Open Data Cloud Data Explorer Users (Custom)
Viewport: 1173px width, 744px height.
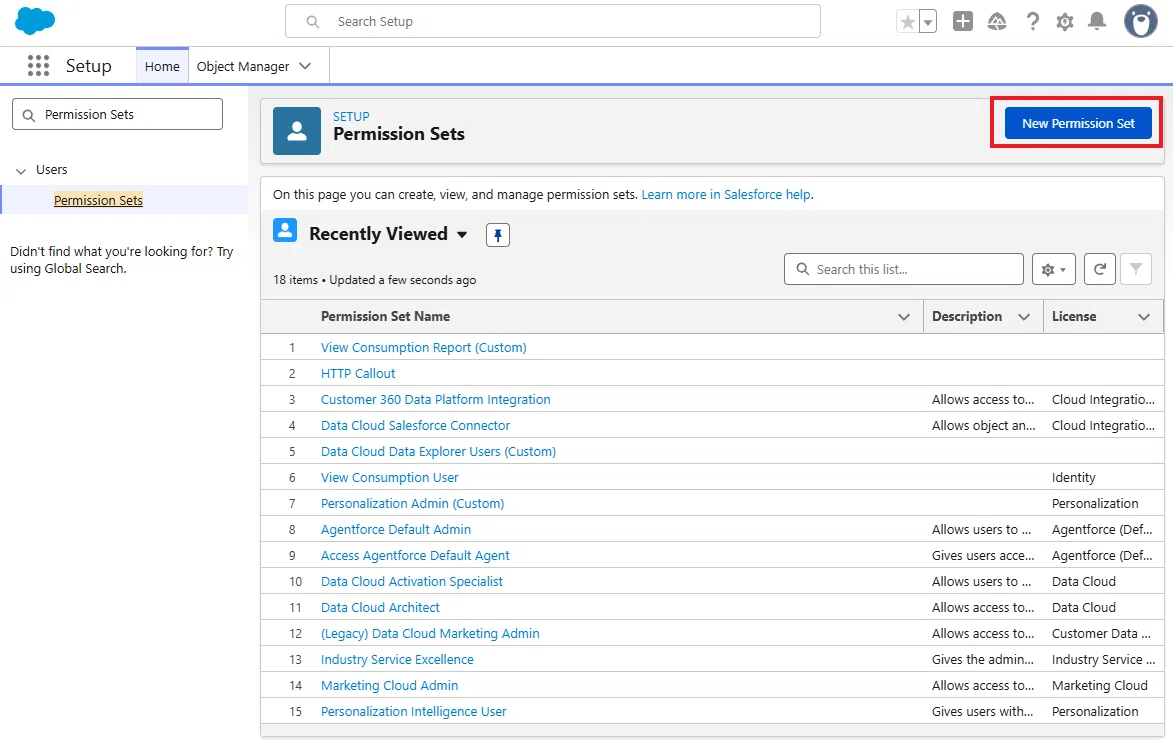coord(438,452)
